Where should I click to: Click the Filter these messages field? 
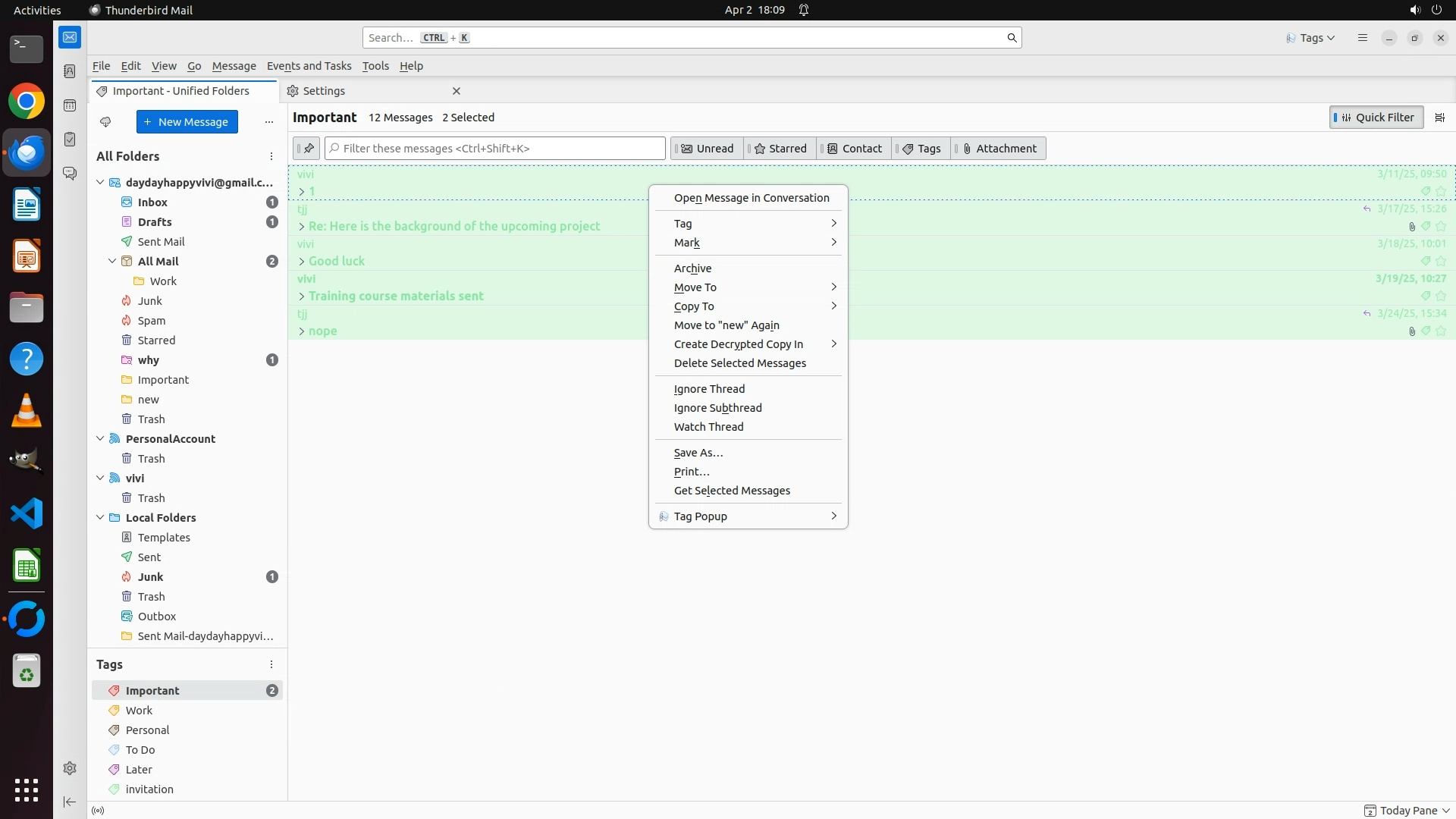tap(497, 149)
